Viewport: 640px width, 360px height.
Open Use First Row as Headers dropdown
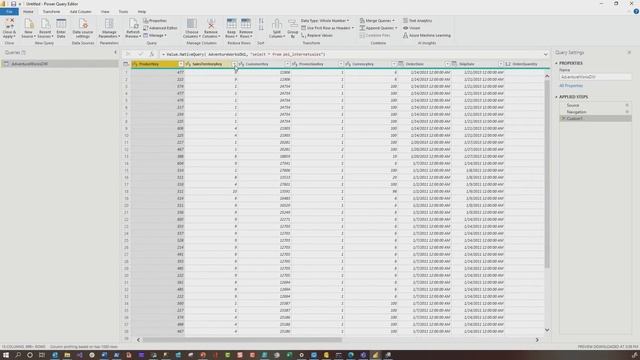[x=328, y=28]
